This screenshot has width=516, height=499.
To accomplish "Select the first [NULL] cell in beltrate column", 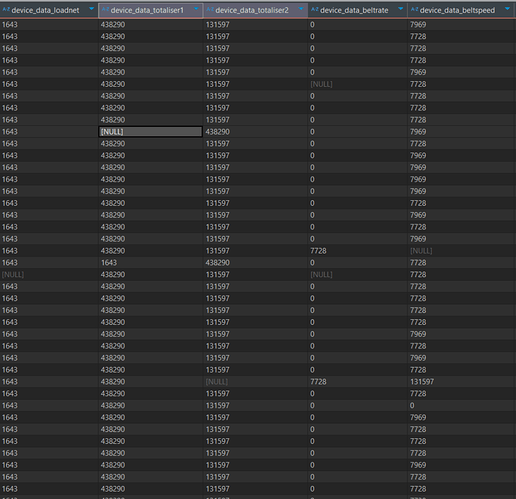I will [x=321, y=84].
